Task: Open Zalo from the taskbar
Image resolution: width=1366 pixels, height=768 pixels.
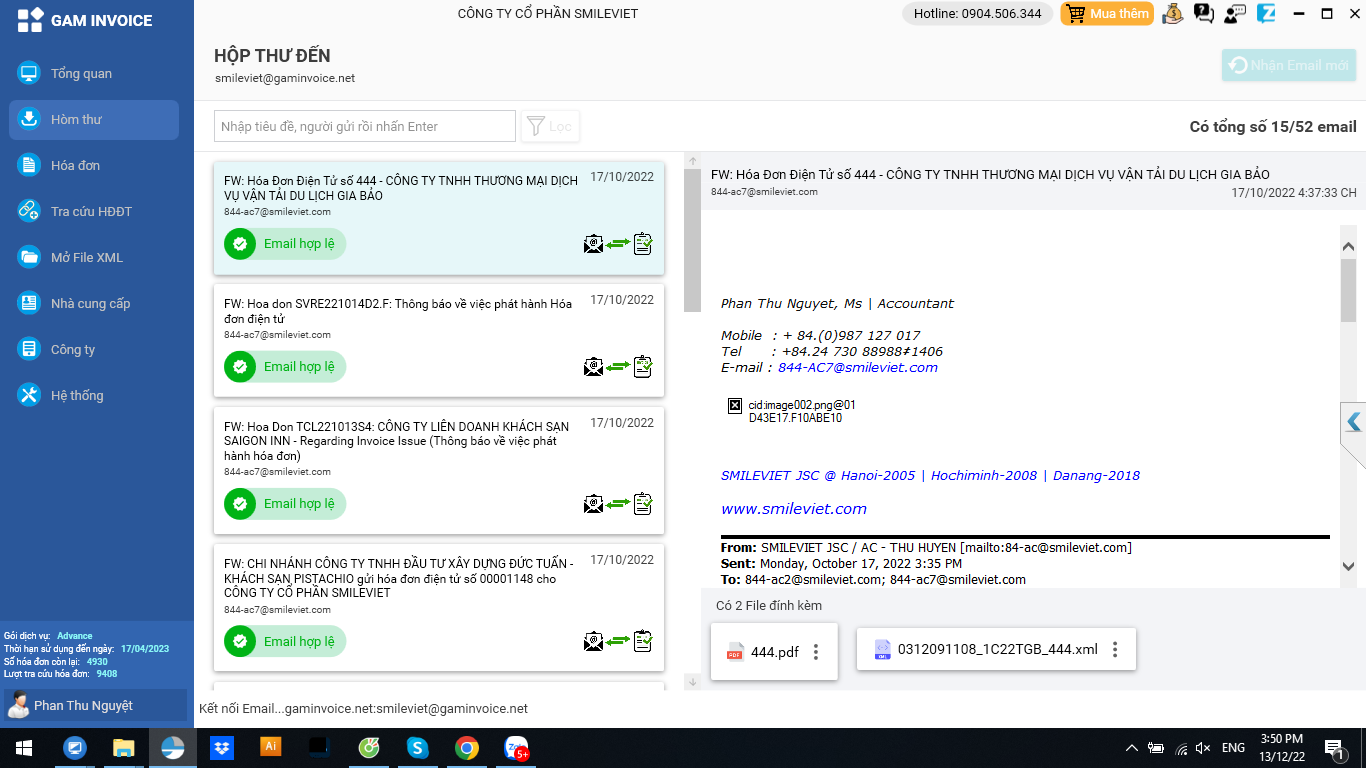Action: click(x=516, y=748)
